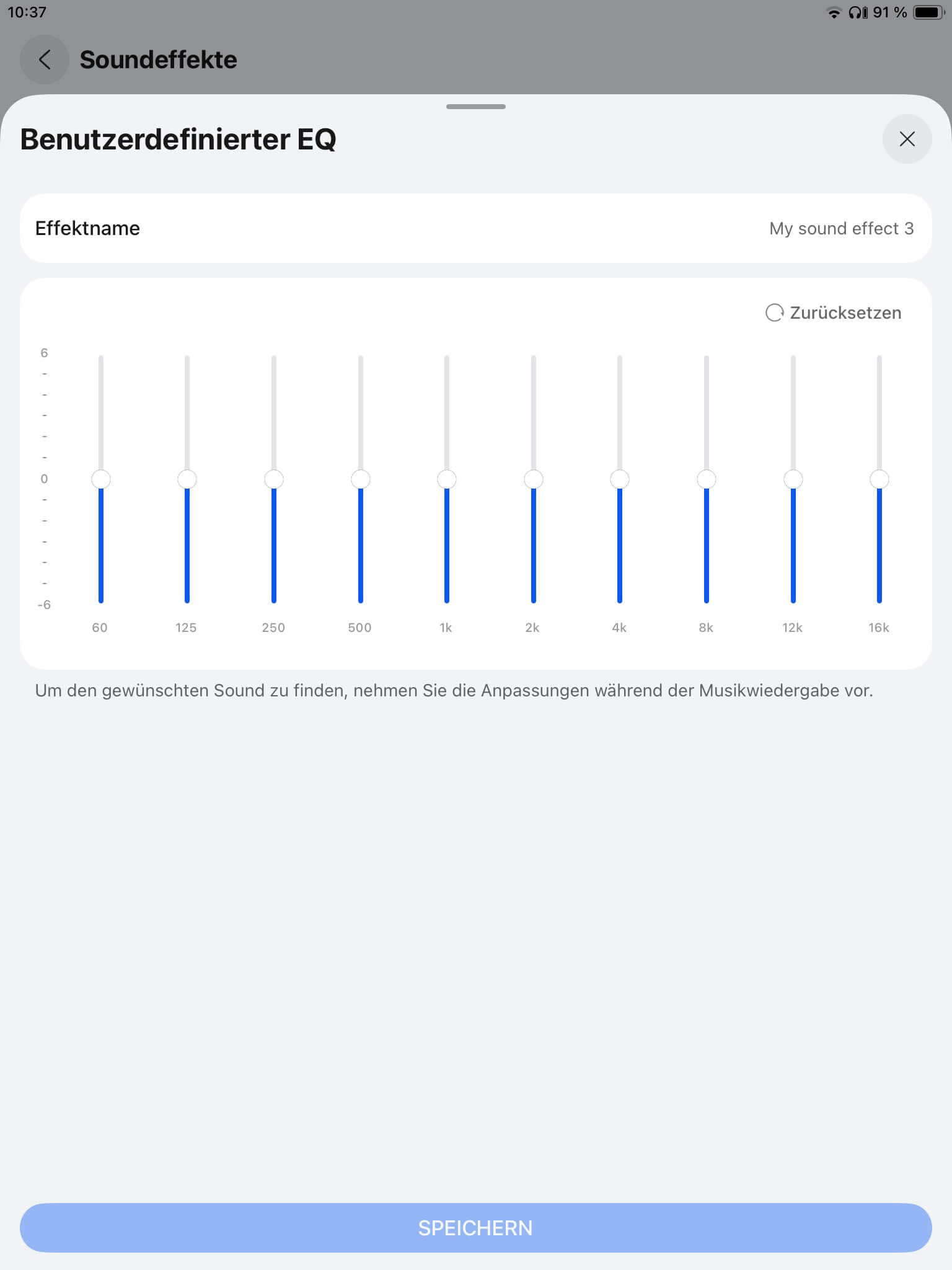The width and height of the screenshot is (952, 1270).
Task: Click the 16k slider knob
Action: (879, 479)
